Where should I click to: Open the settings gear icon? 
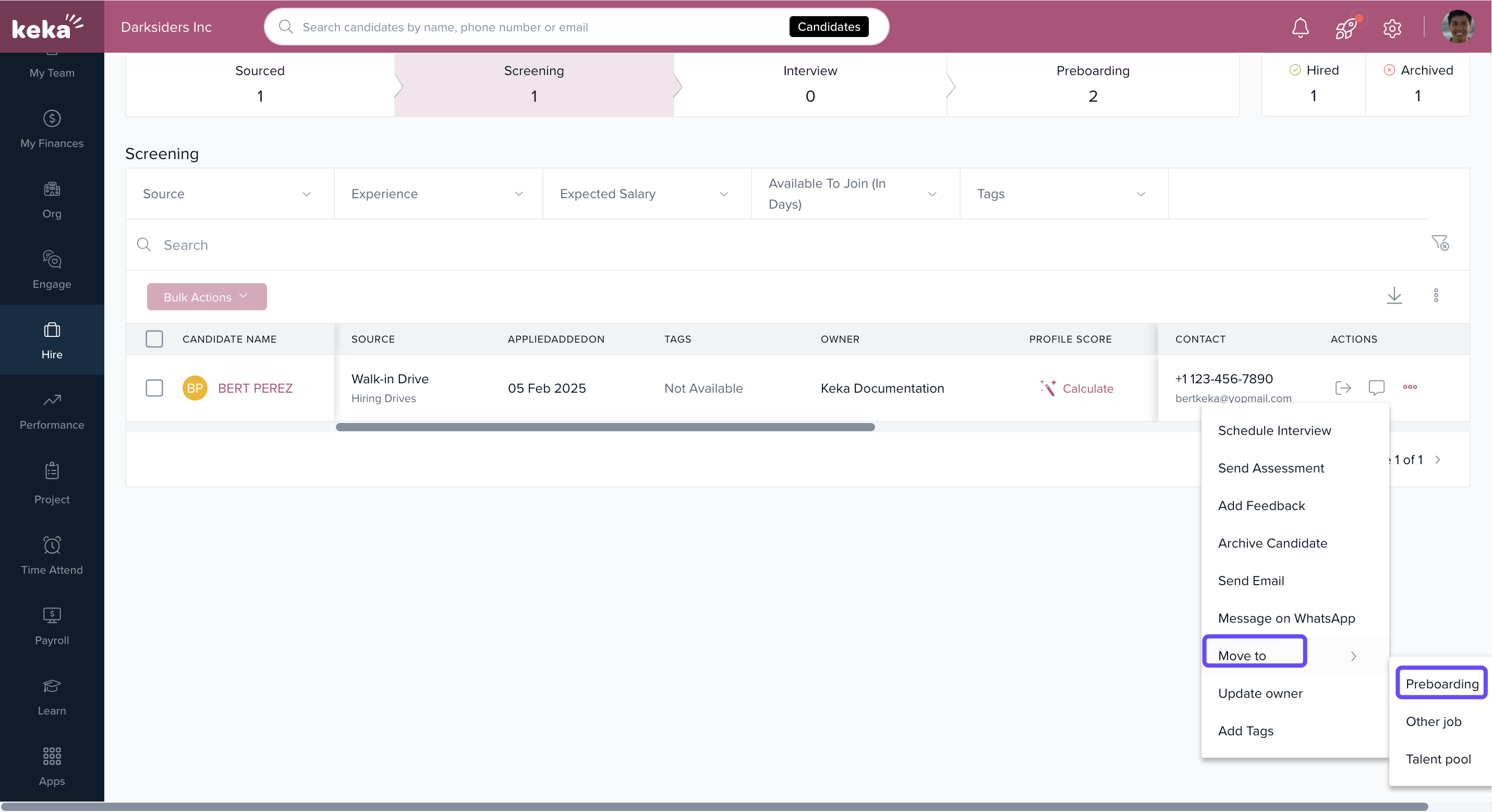pyautogui.click(x=1391, y=27)
